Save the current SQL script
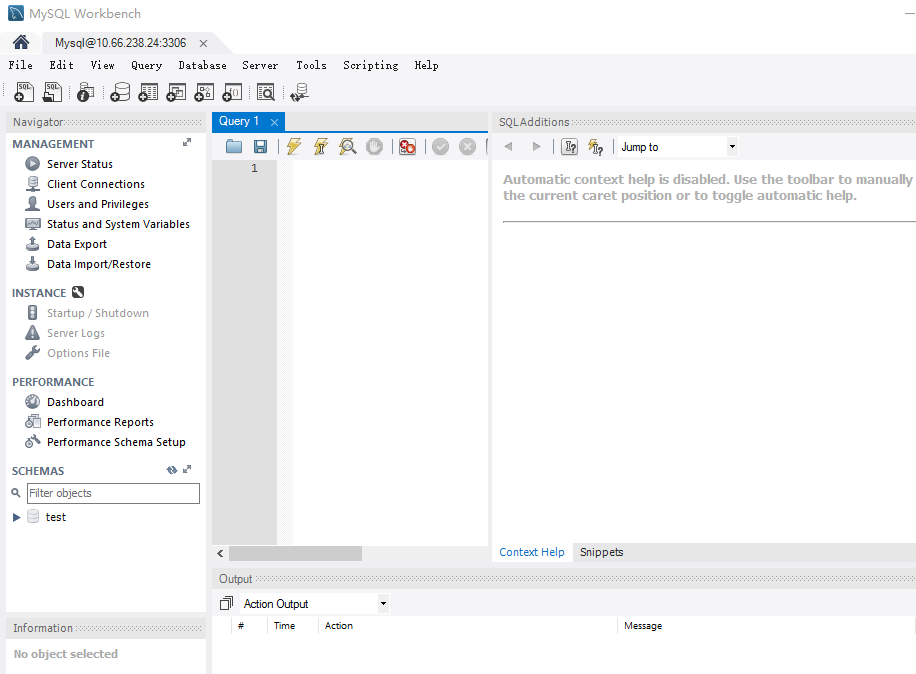The image size is (916, 674). coord(260,146)
